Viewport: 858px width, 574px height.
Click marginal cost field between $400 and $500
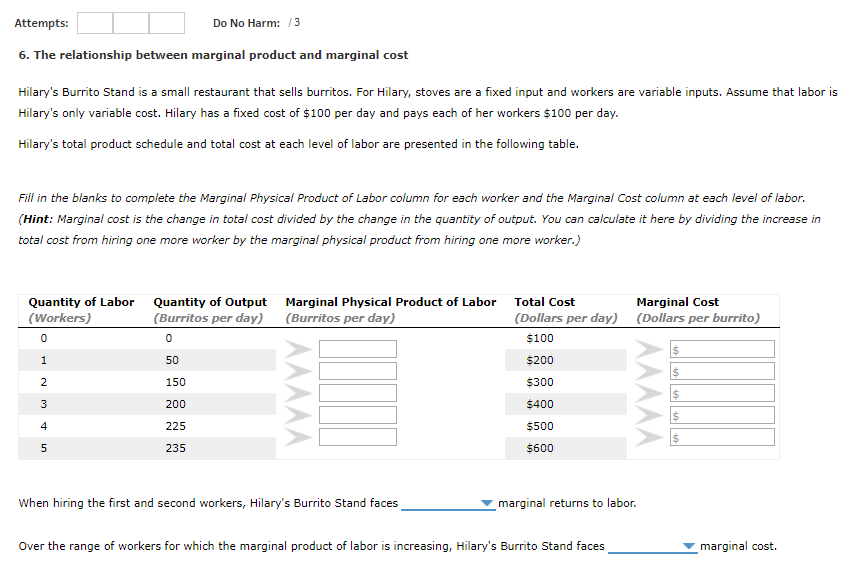pyautogui.click(x=722, y=415)
